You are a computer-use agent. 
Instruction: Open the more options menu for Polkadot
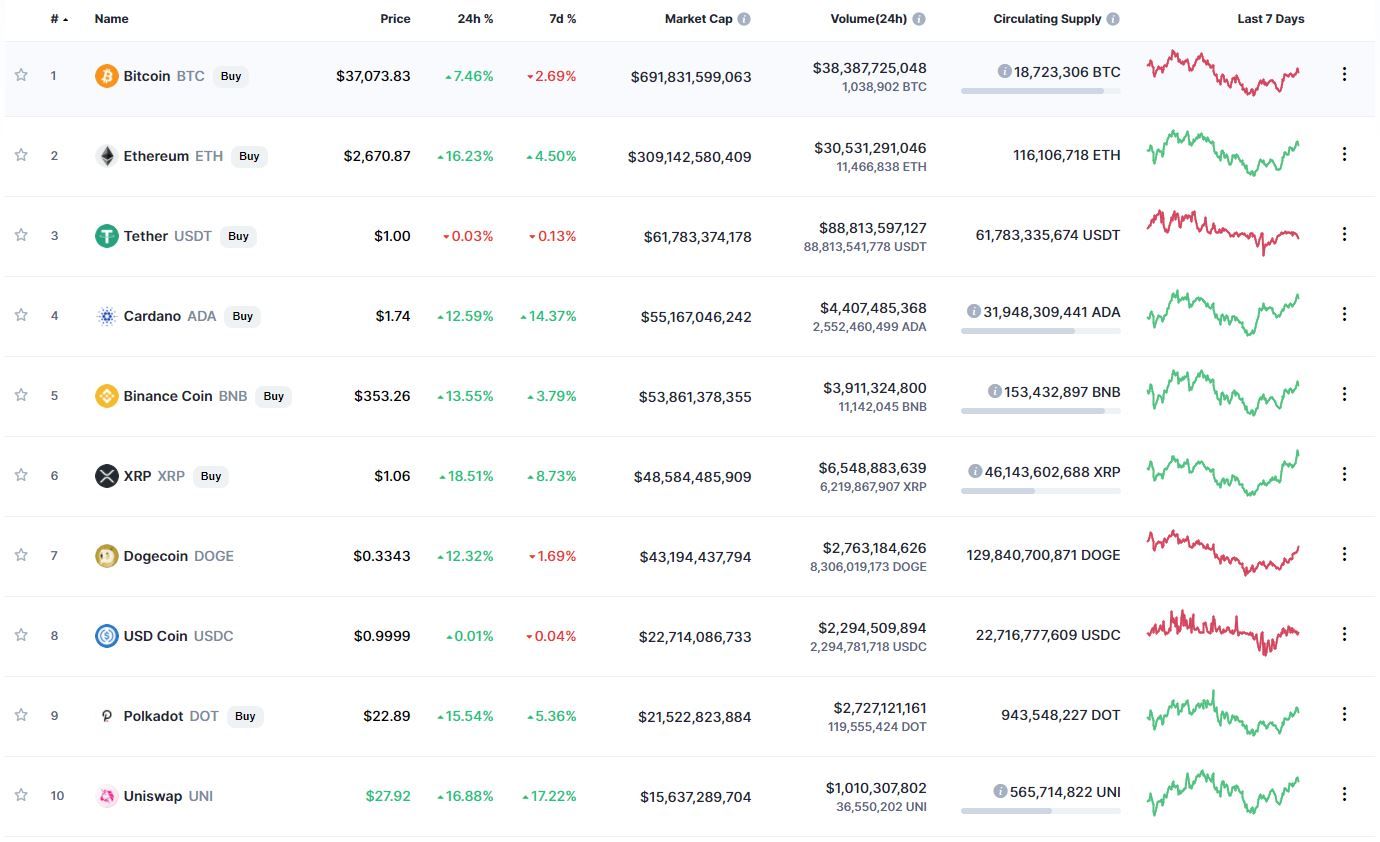pos(1344,714)
